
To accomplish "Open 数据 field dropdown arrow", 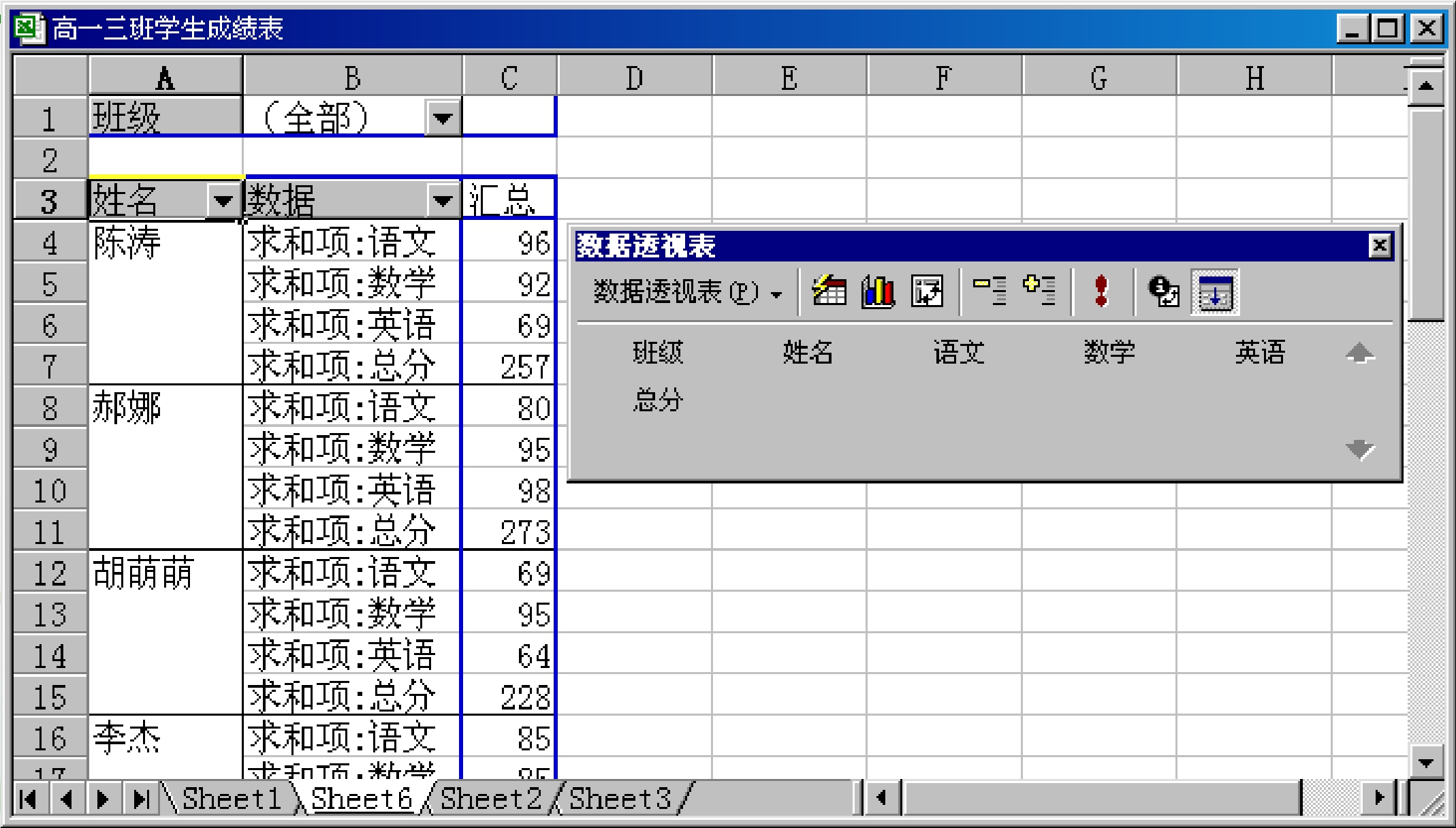I will click(x=443, y=200).
